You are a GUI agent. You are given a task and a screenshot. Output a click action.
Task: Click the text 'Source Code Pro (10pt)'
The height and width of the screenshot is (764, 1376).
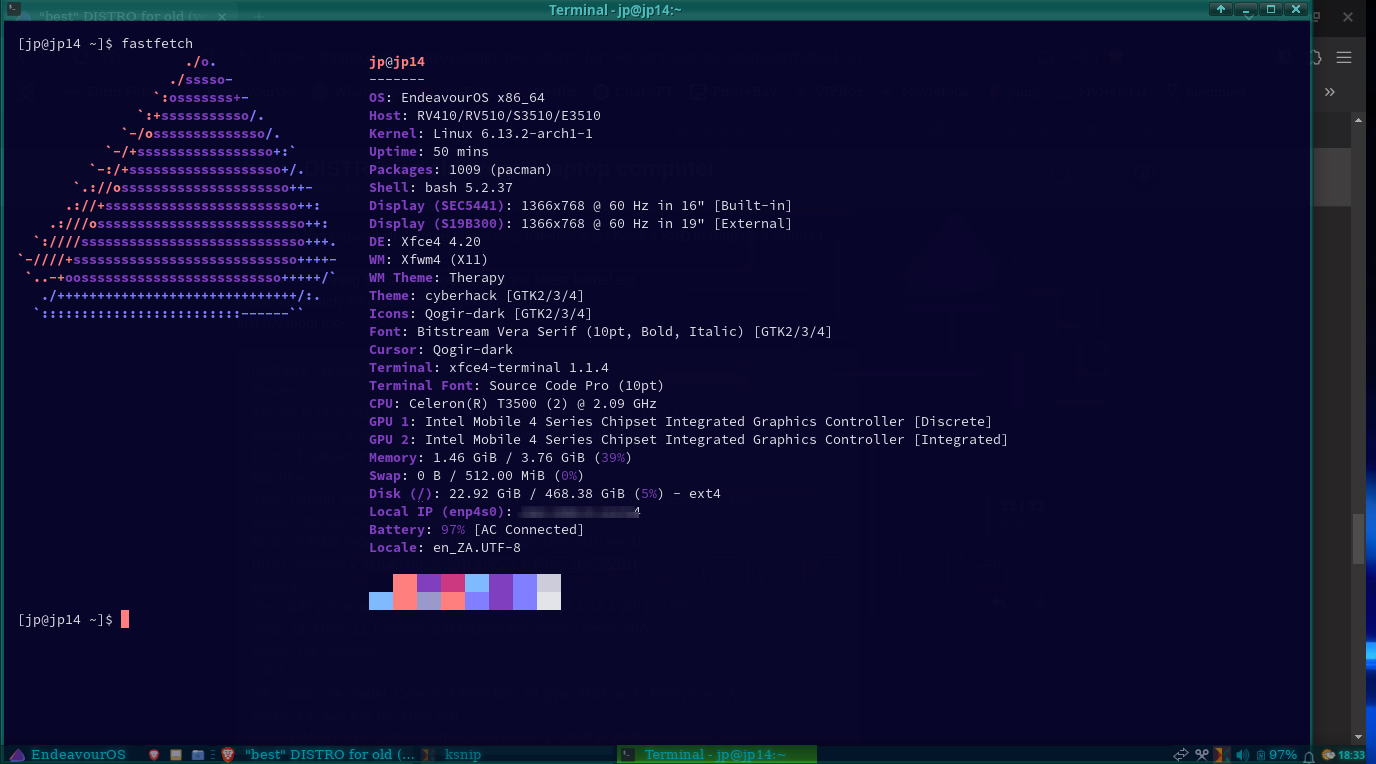pyautogui.click(x=577, y=386)
